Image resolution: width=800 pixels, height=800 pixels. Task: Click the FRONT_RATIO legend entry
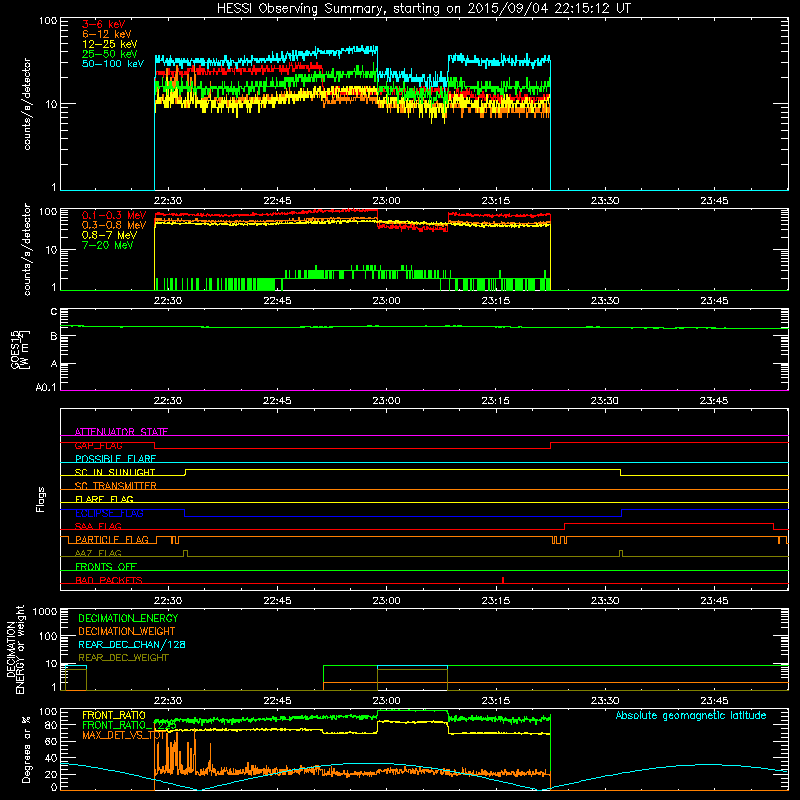[x=114, y=715]
